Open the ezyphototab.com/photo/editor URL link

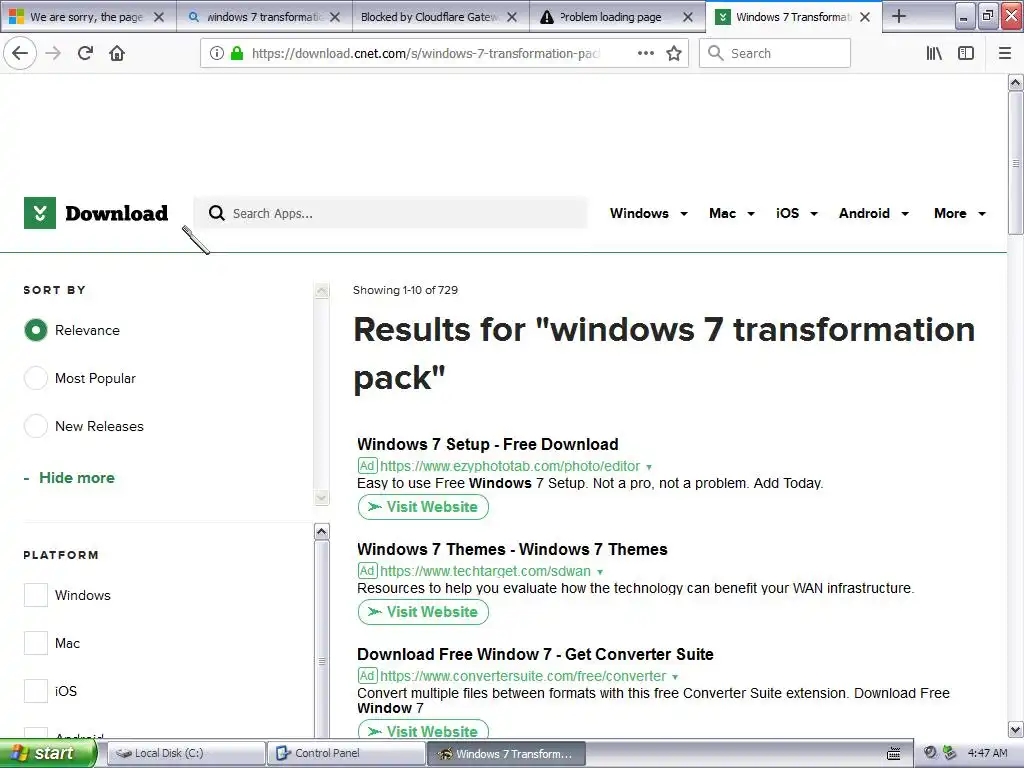[x=509, y=466]
